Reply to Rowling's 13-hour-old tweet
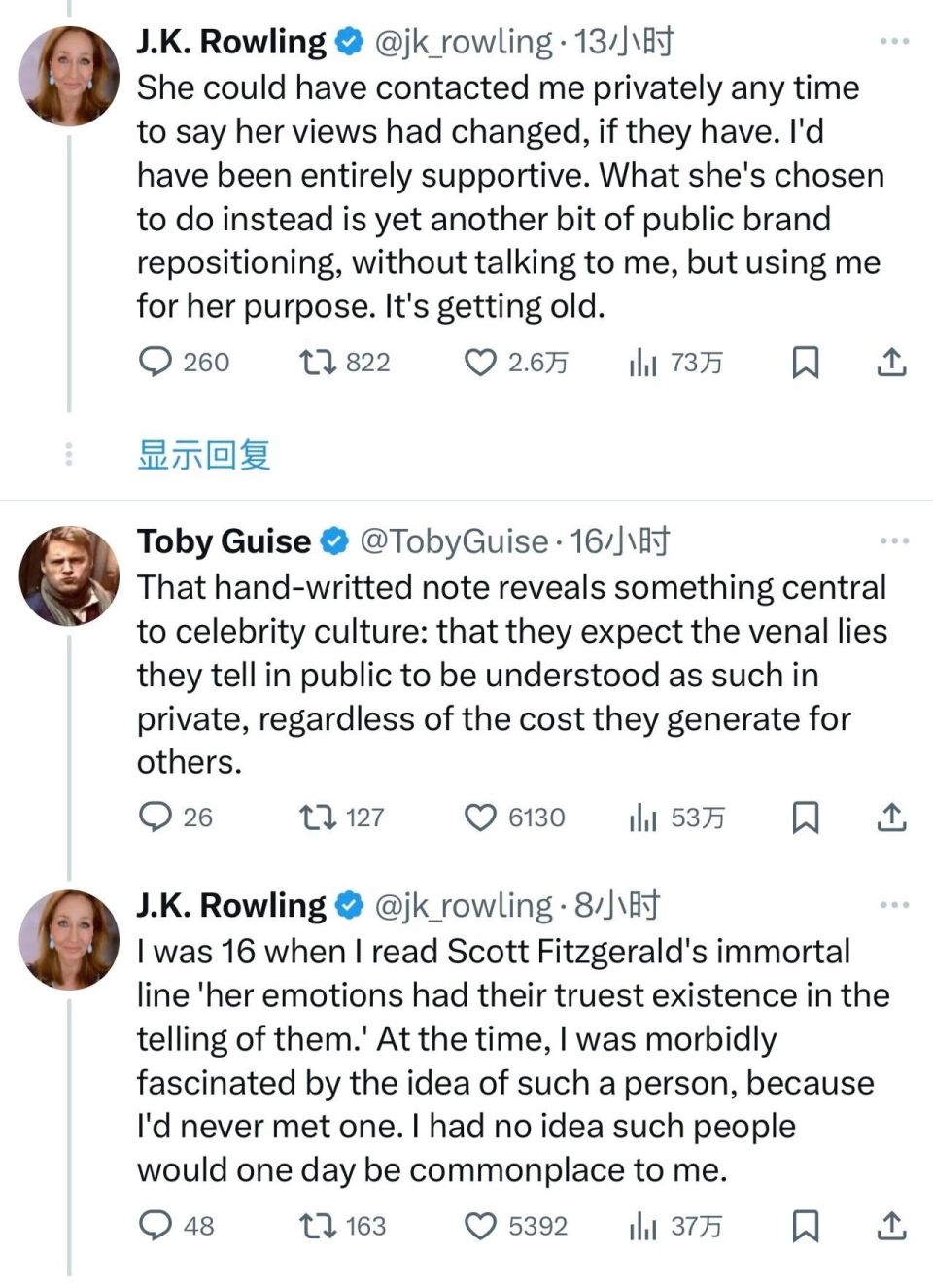Screen dimensions: 933x1288 pyautogui.click(x=155, y=363)
